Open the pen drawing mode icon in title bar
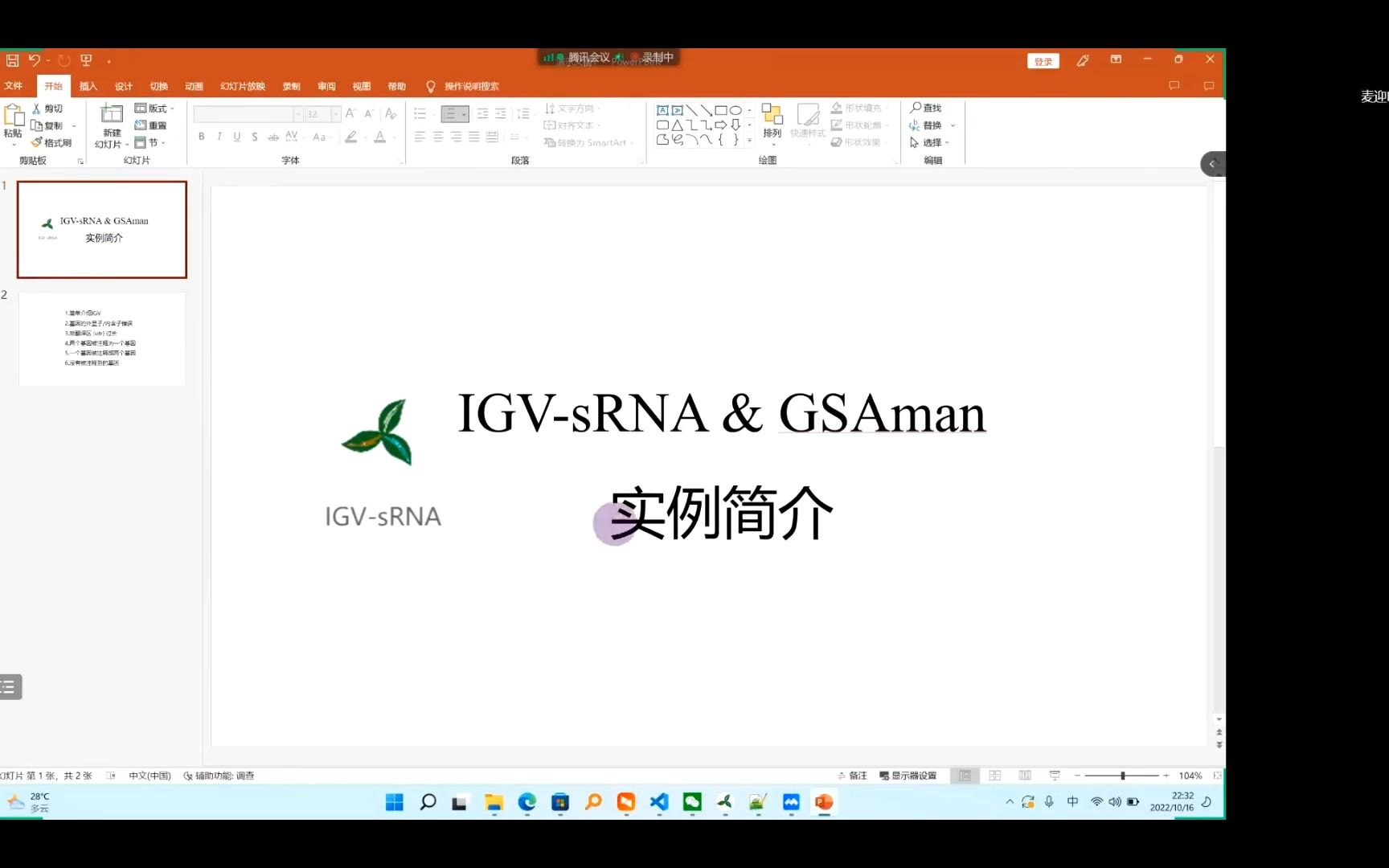Viewport: 1389px width, 868px height. click(1083, 60)
